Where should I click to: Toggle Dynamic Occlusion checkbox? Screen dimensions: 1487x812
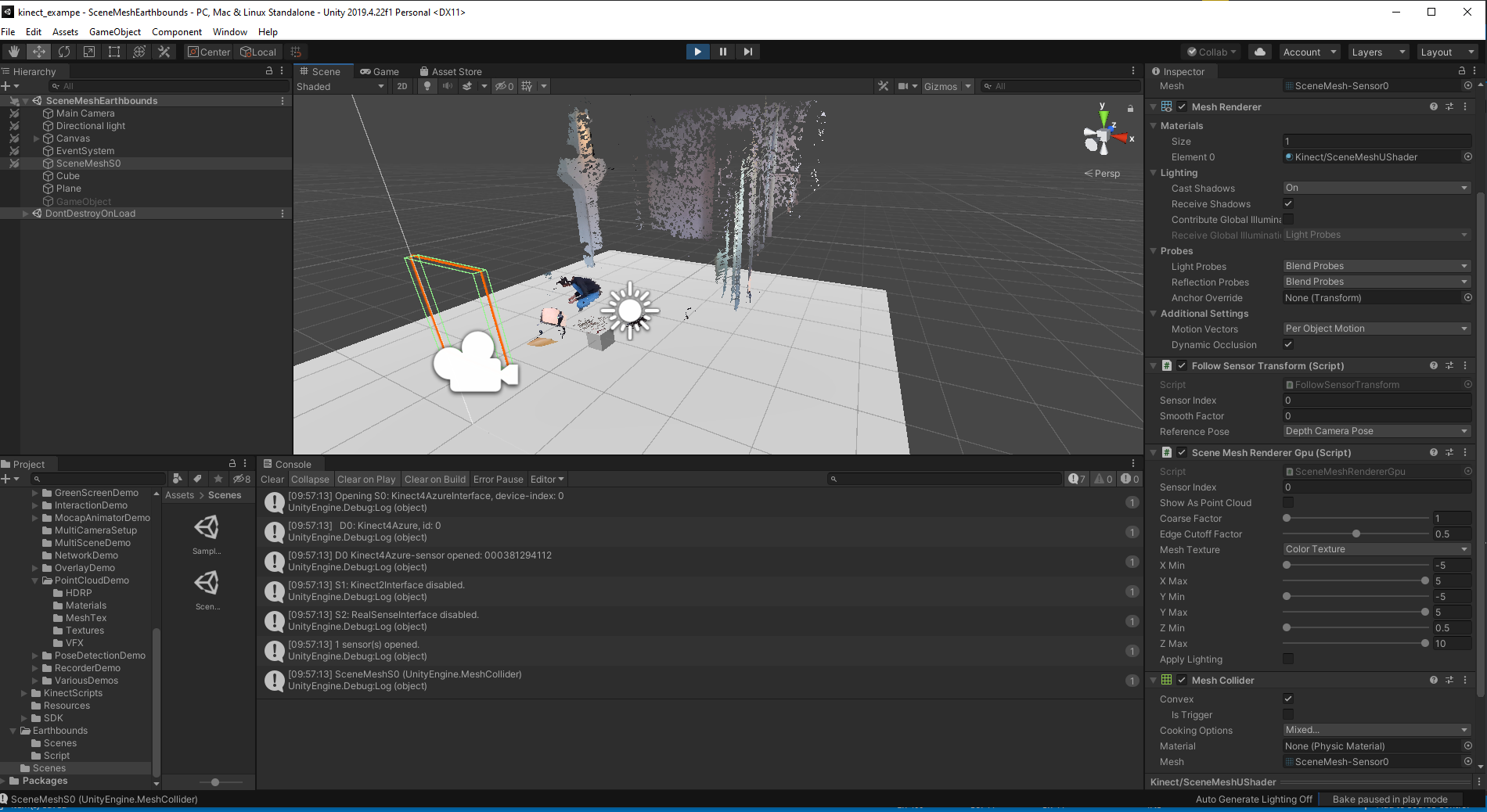coord(1288,344)
